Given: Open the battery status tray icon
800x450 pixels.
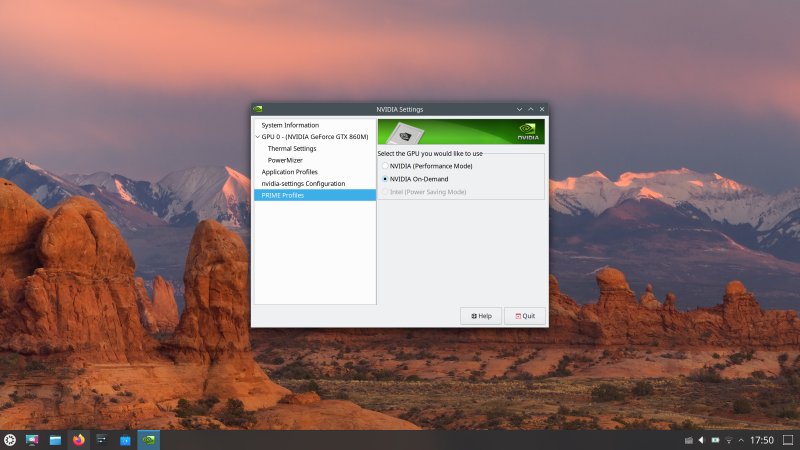Looking at the screenshot, I should (715, 440).
